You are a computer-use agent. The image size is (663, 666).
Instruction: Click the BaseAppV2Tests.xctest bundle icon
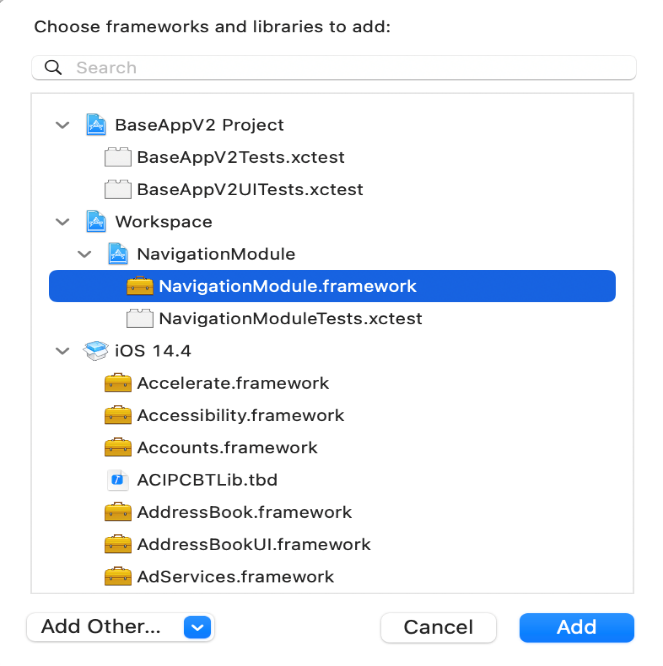pyautogui.click(x=118, y=157)
